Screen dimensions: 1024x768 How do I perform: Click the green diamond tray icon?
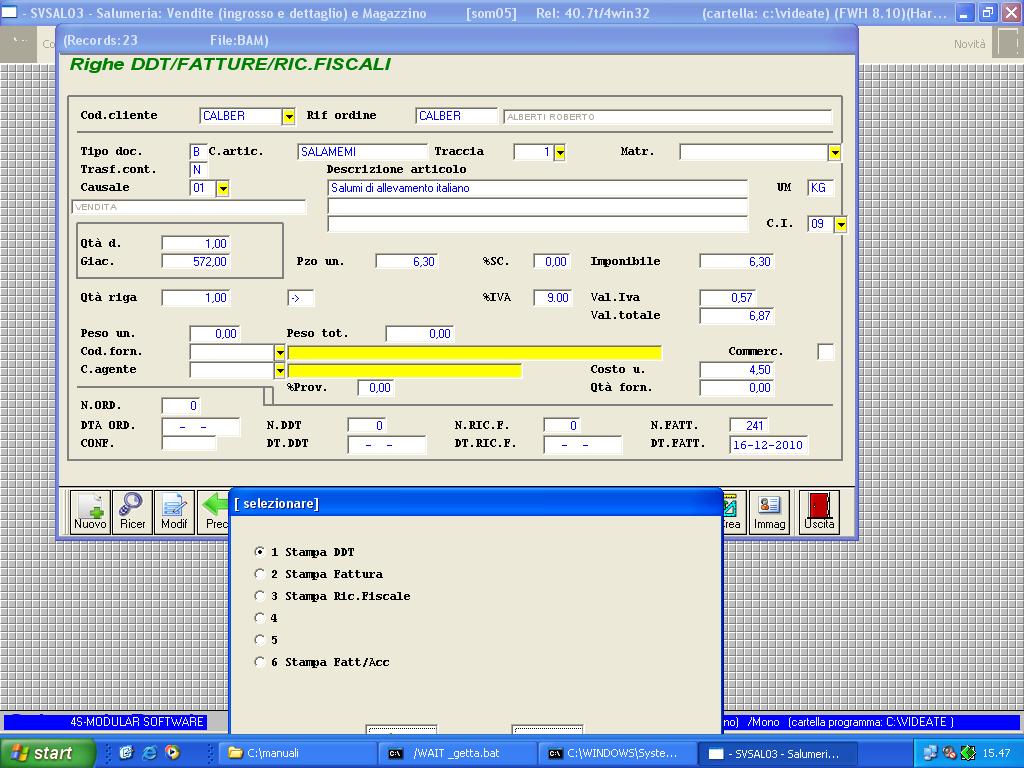tap(968, 753)
